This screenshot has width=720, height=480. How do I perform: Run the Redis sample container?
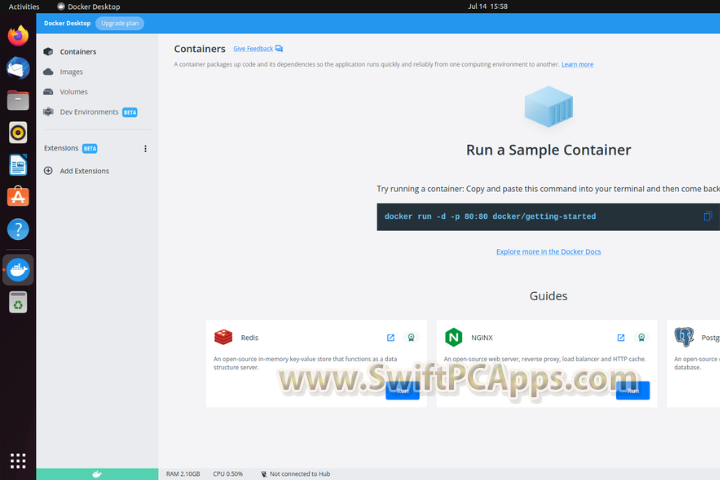click(402, 390)
